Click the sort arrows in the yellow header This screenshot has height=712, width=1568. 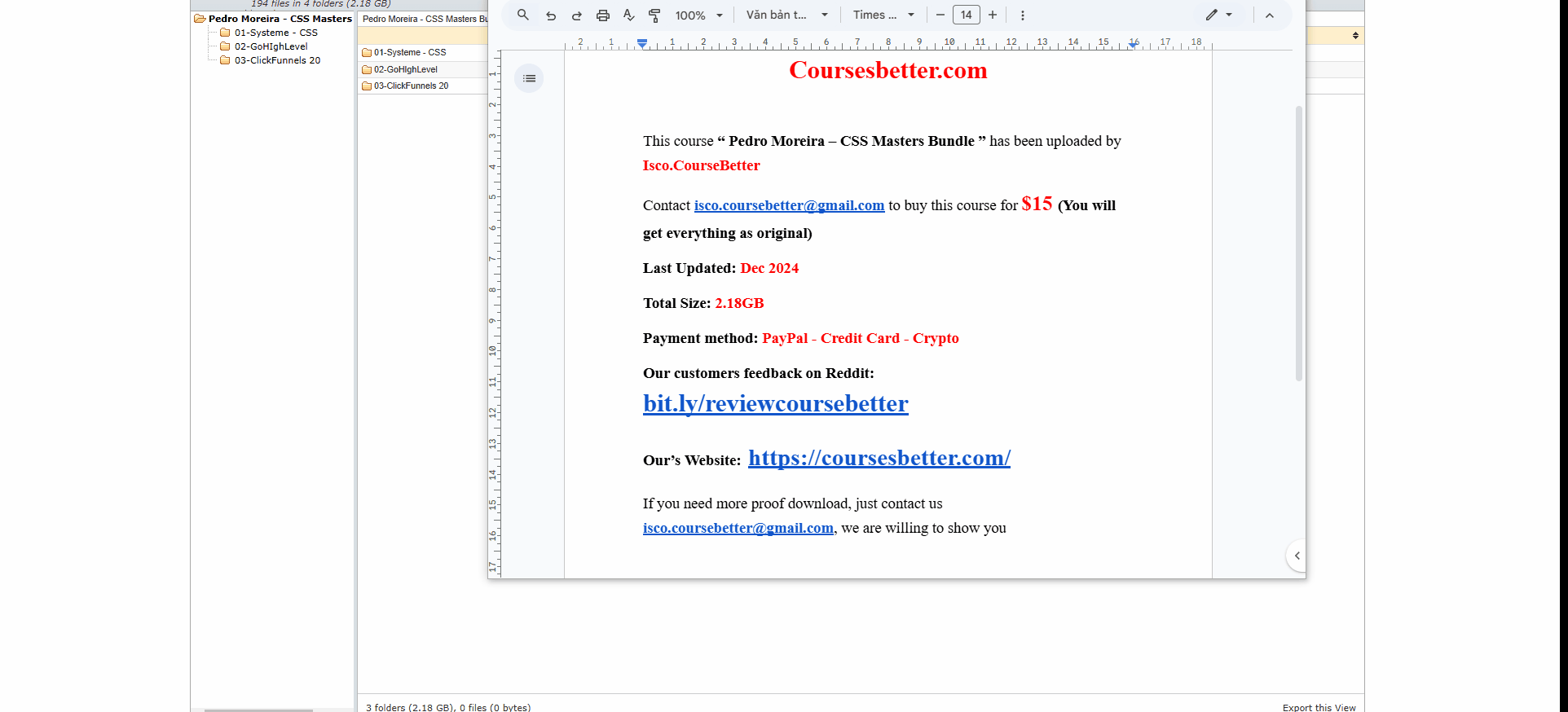1355,35
